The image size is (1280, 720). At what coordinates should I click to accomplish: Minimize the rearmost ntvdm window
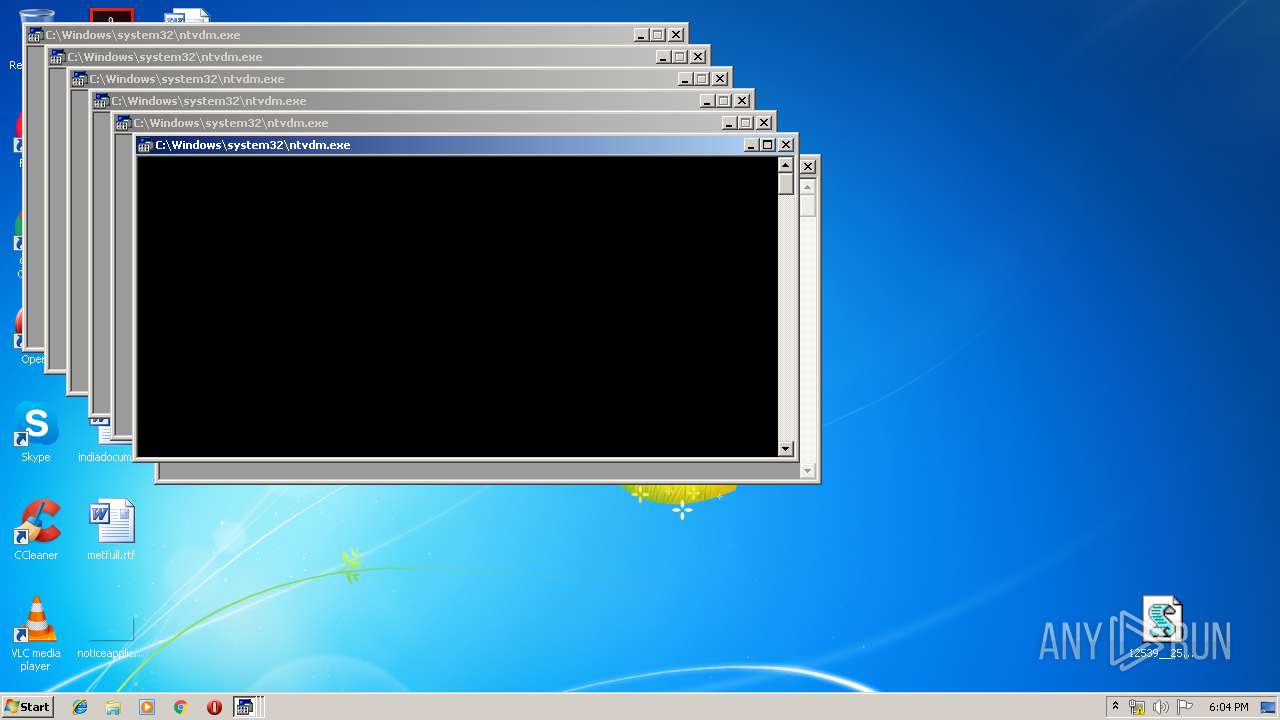tap(641, 35)
